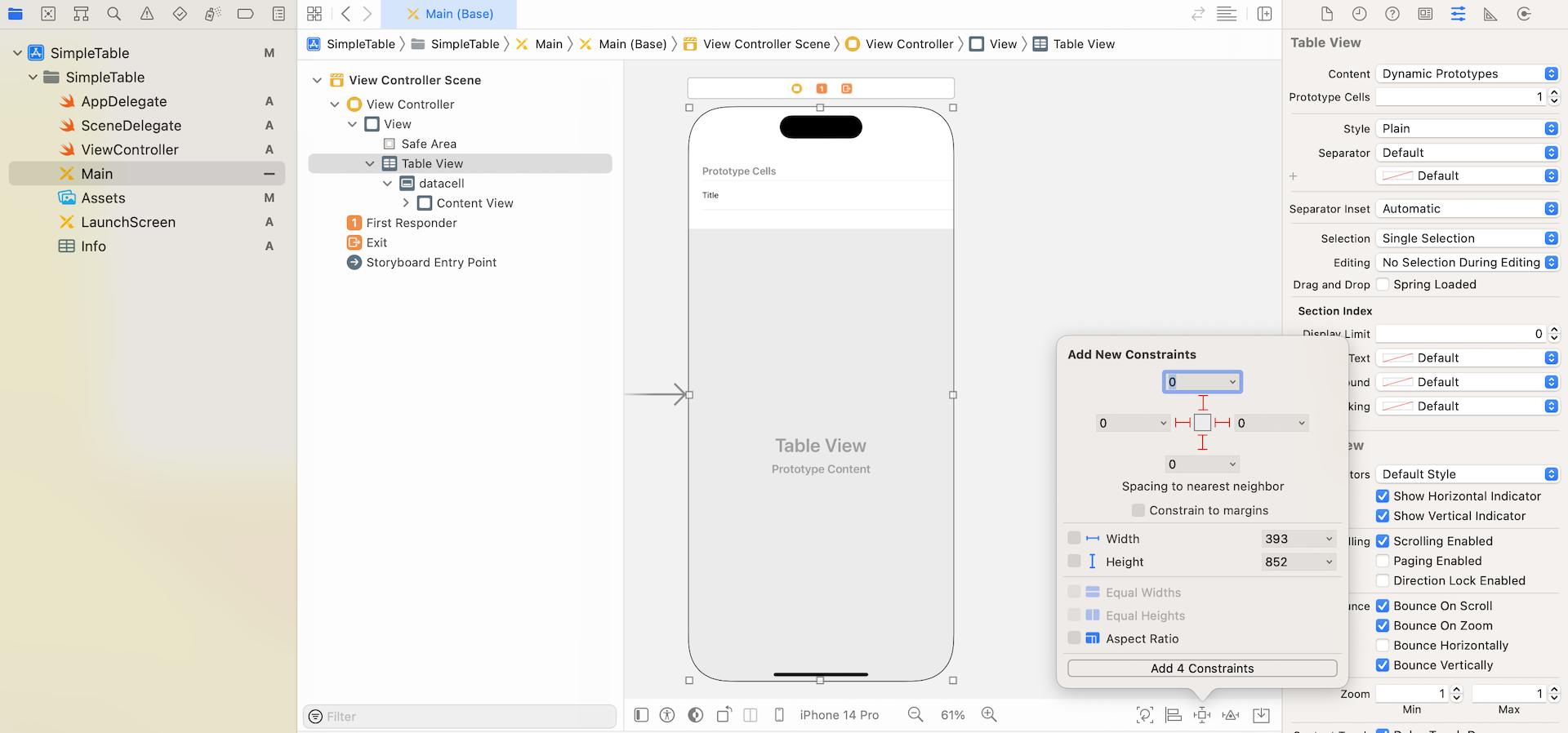
Task: Enable Constrain to margins checkbox
Action: pyautogui.click(x=1138, y=510)
